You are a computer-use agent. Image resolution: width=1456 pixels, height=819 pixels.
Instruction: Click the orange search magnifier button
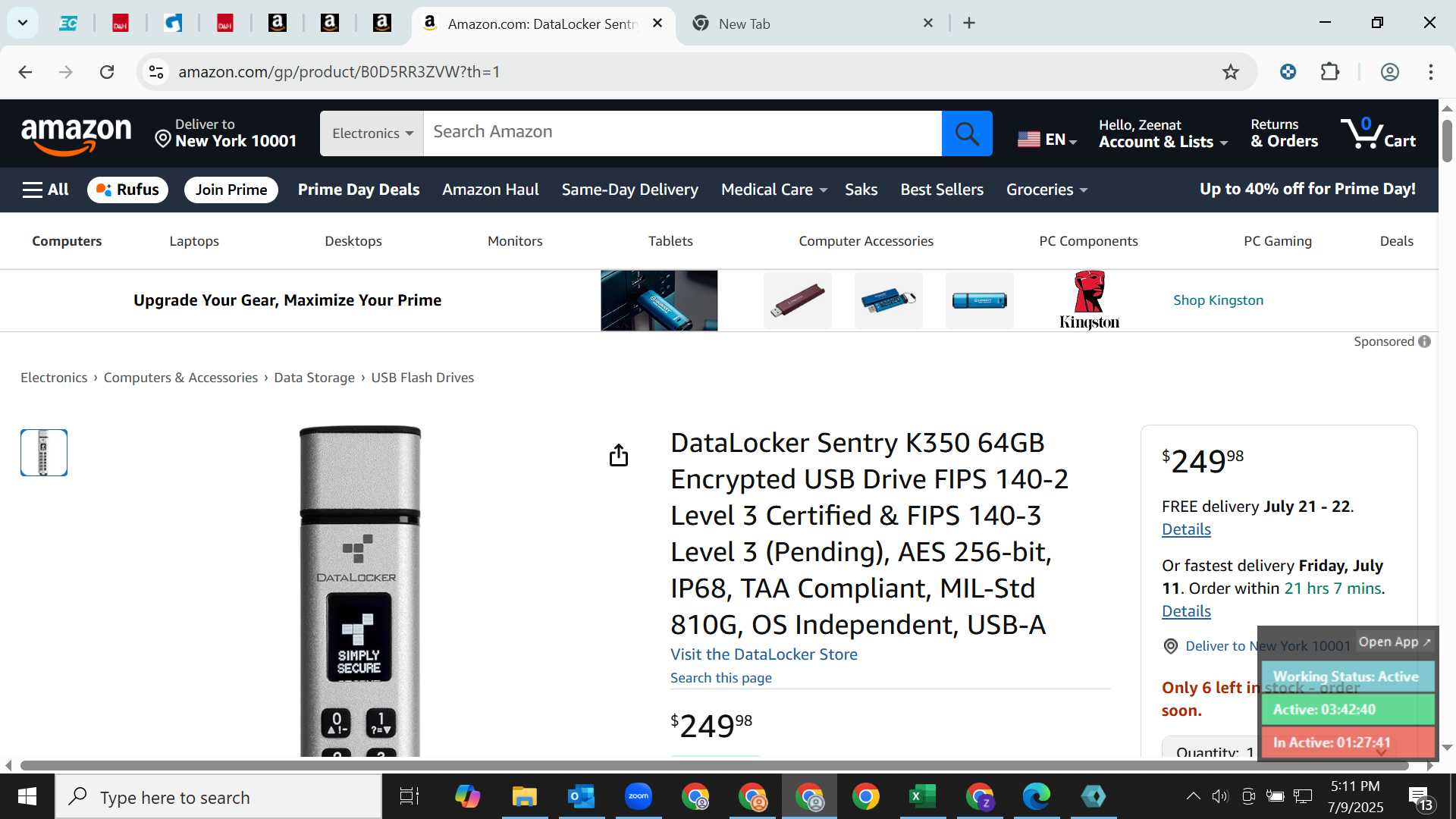pyautogui.click(x=967, y=133)
